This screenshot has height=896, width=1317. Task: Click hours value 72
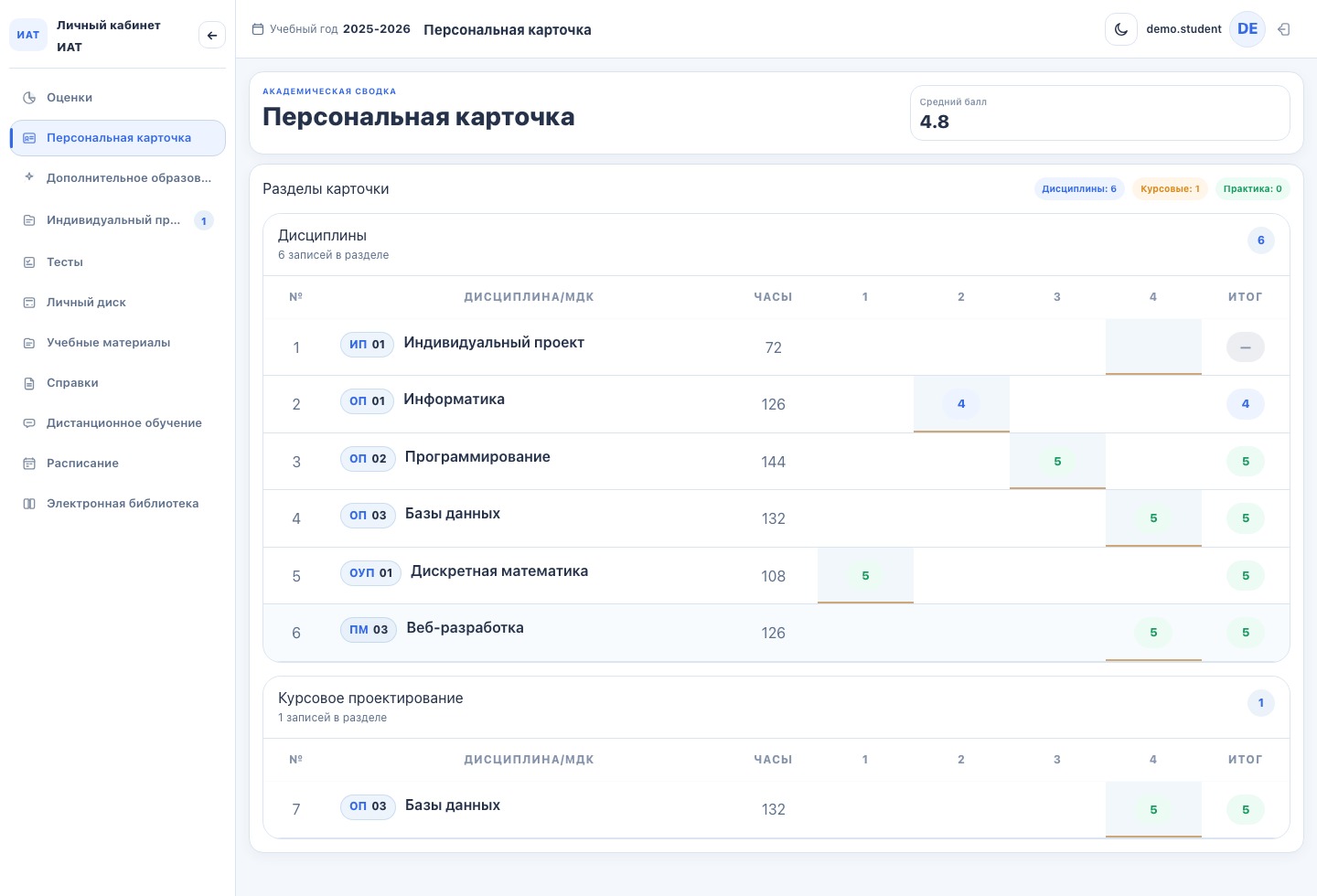774,347
